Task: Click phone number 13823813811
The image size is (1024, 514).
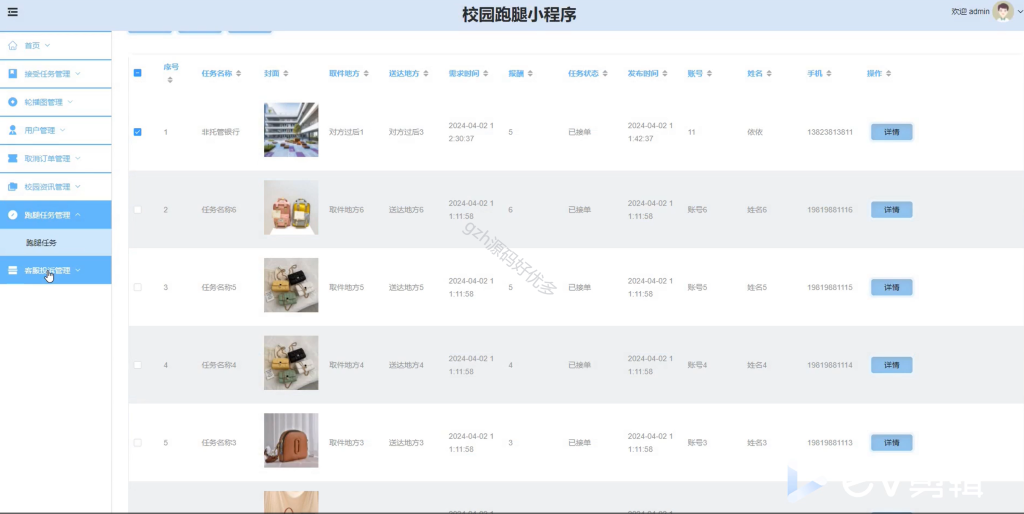Action: point(830,132)
